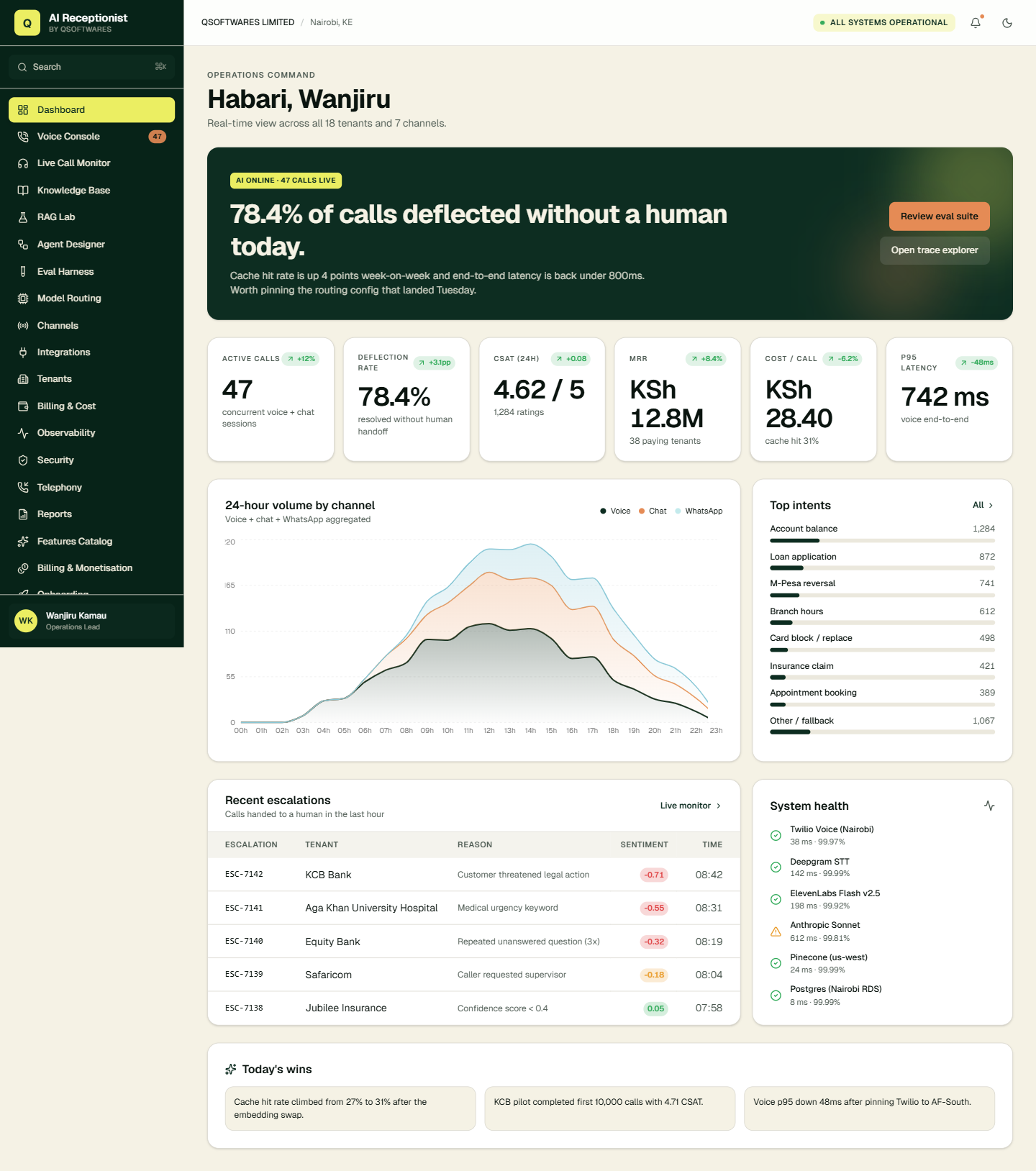1036x1171 pixels.
Task: Click the Eval Harness test tube icon
Action: pos(23,272)
